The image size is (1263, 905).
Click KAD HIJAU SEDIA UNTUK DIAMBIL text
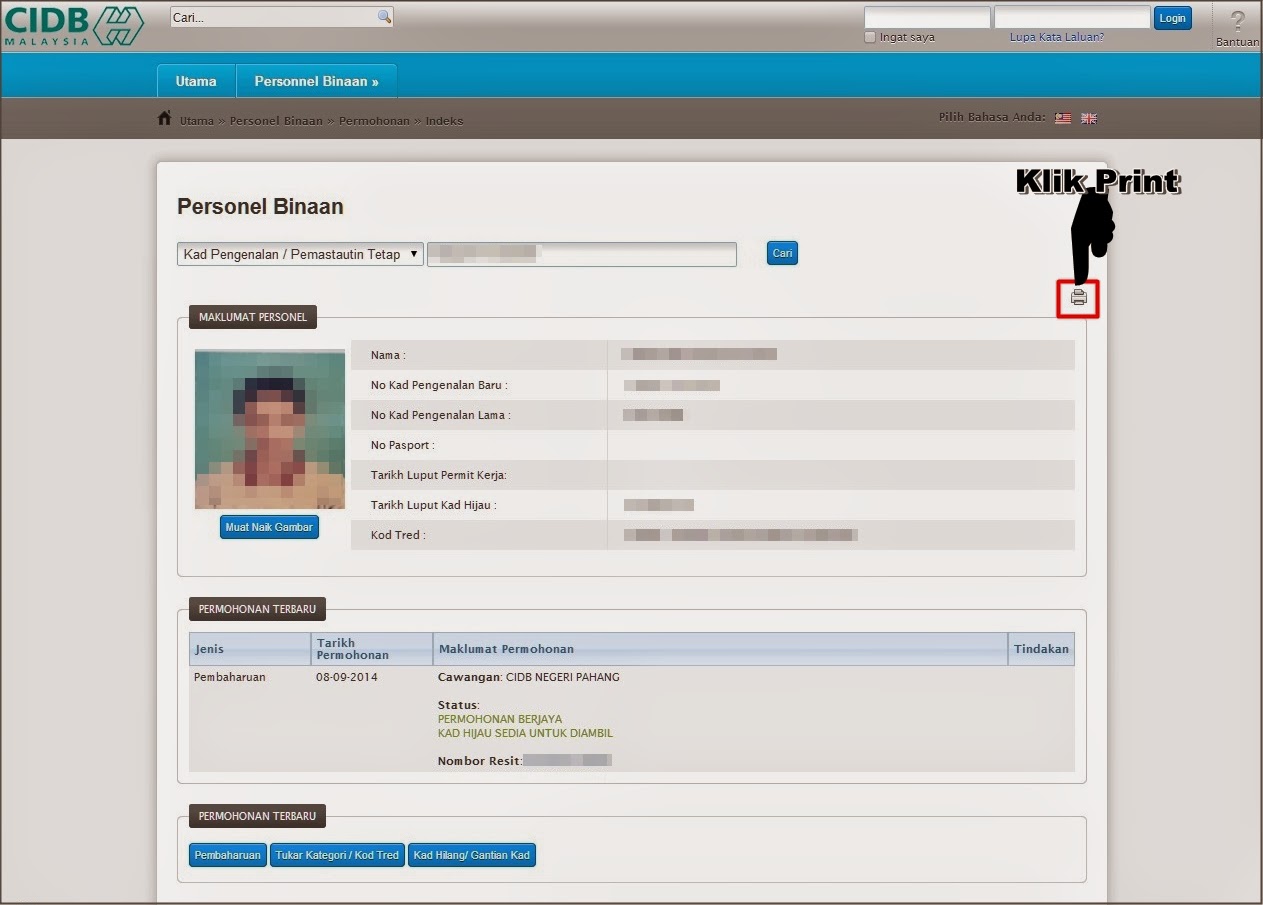point(525,733)
